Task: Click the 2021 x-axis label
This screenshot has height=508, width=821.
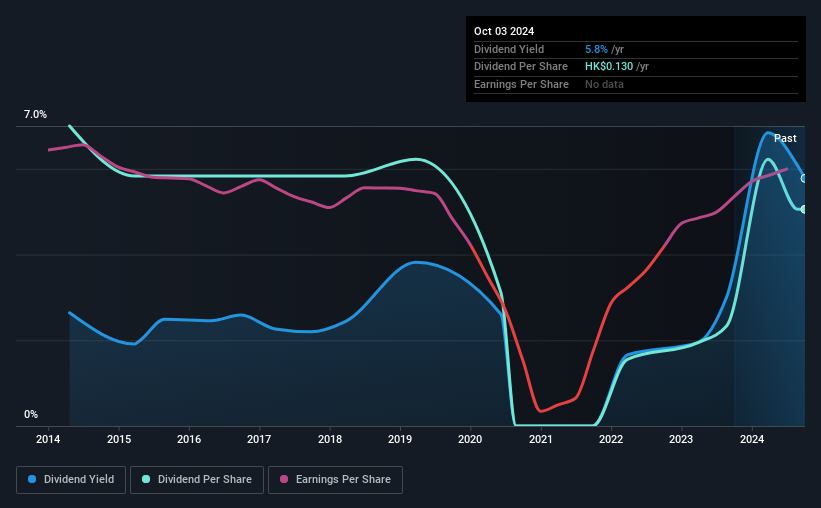Action: click(541, 439)
